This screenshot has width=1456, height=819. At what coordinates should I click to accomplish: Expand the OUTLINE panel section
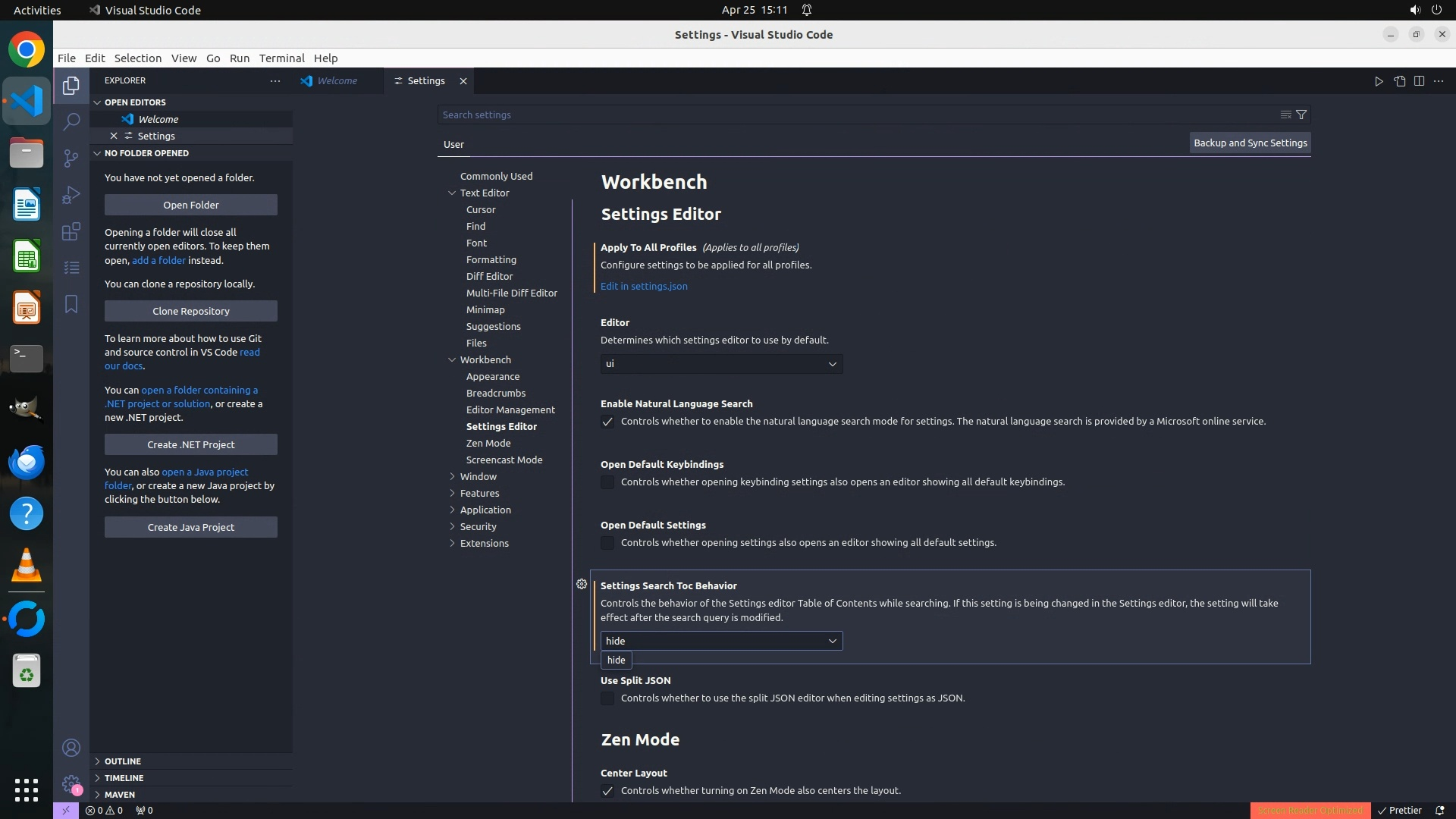(123, 761)
